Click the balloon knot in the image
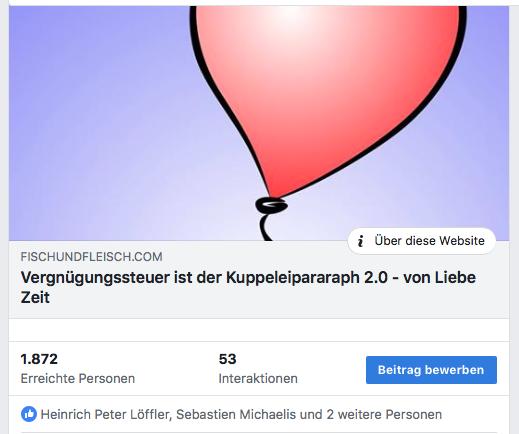 click(x=271, y=205)
